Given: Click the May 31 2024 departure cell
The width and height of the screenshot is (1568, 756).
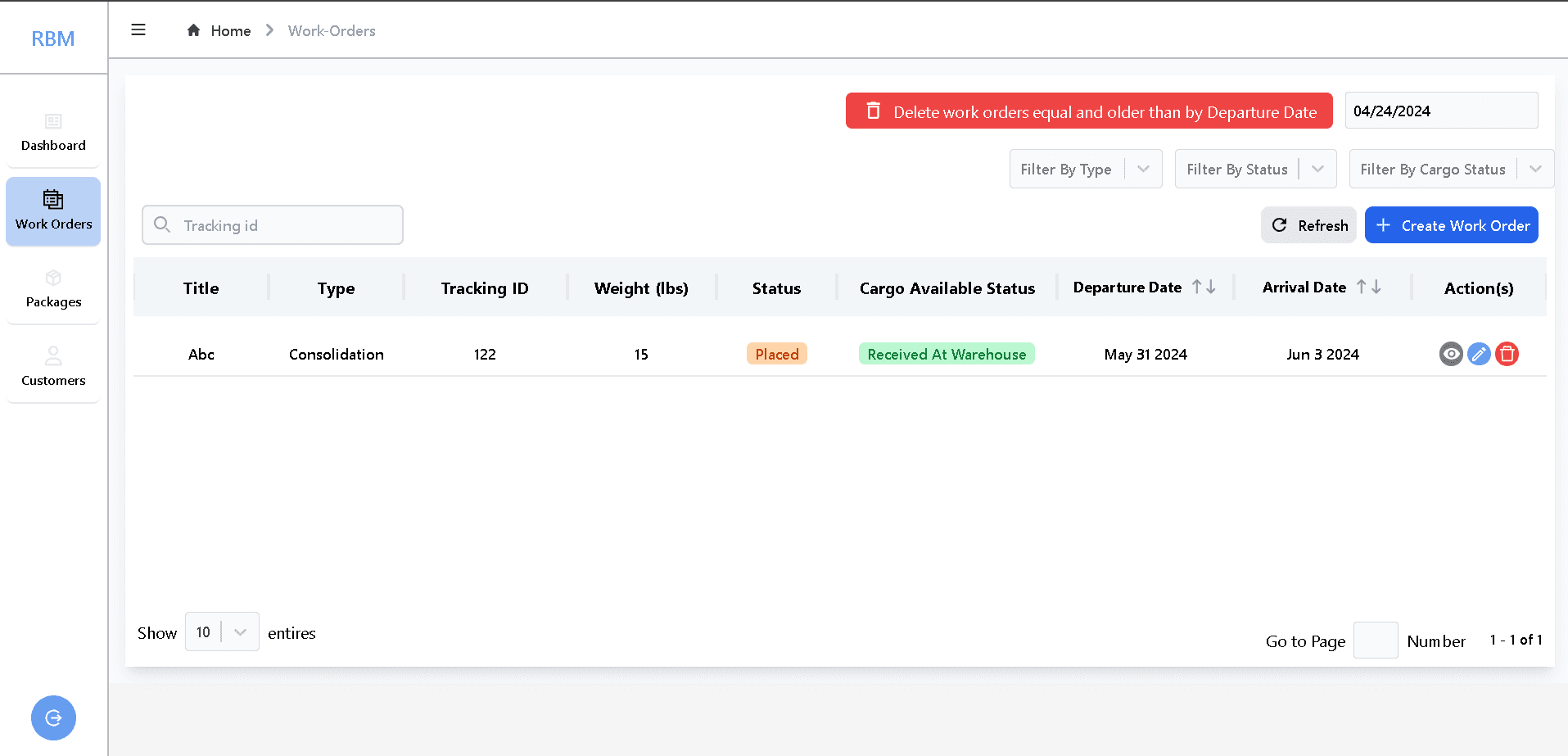Looking at the screenshot, I should (1145, 354).
